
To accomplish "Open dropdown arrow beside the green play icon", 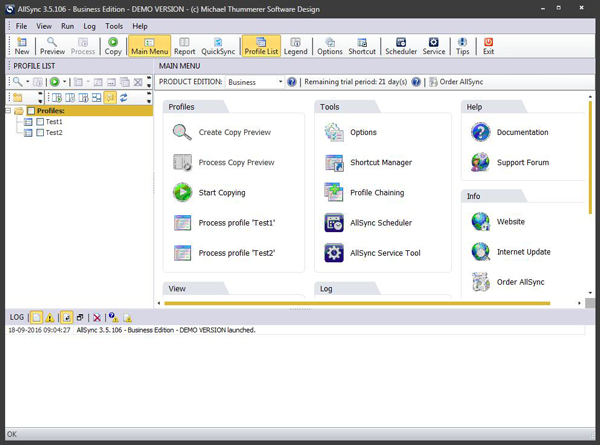I will [x=64, y=82].
